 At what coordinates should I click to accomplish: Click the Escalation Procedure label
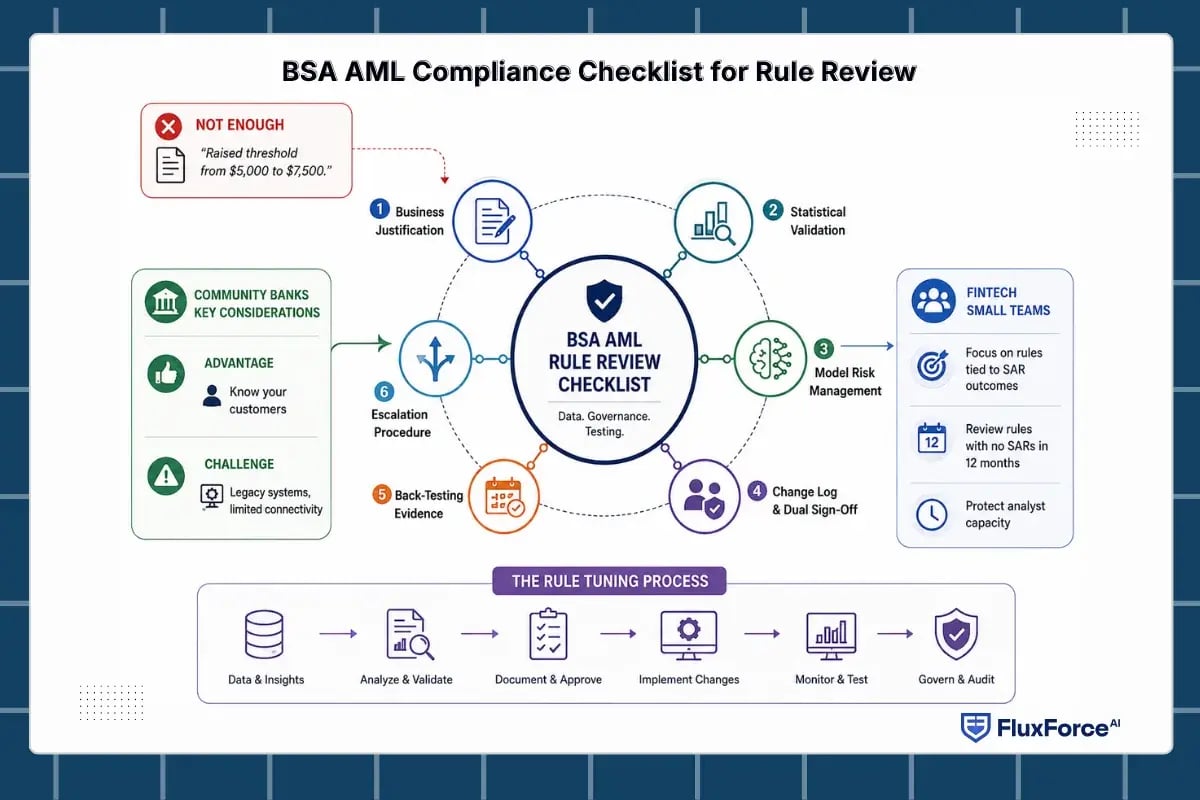point(402,423)
